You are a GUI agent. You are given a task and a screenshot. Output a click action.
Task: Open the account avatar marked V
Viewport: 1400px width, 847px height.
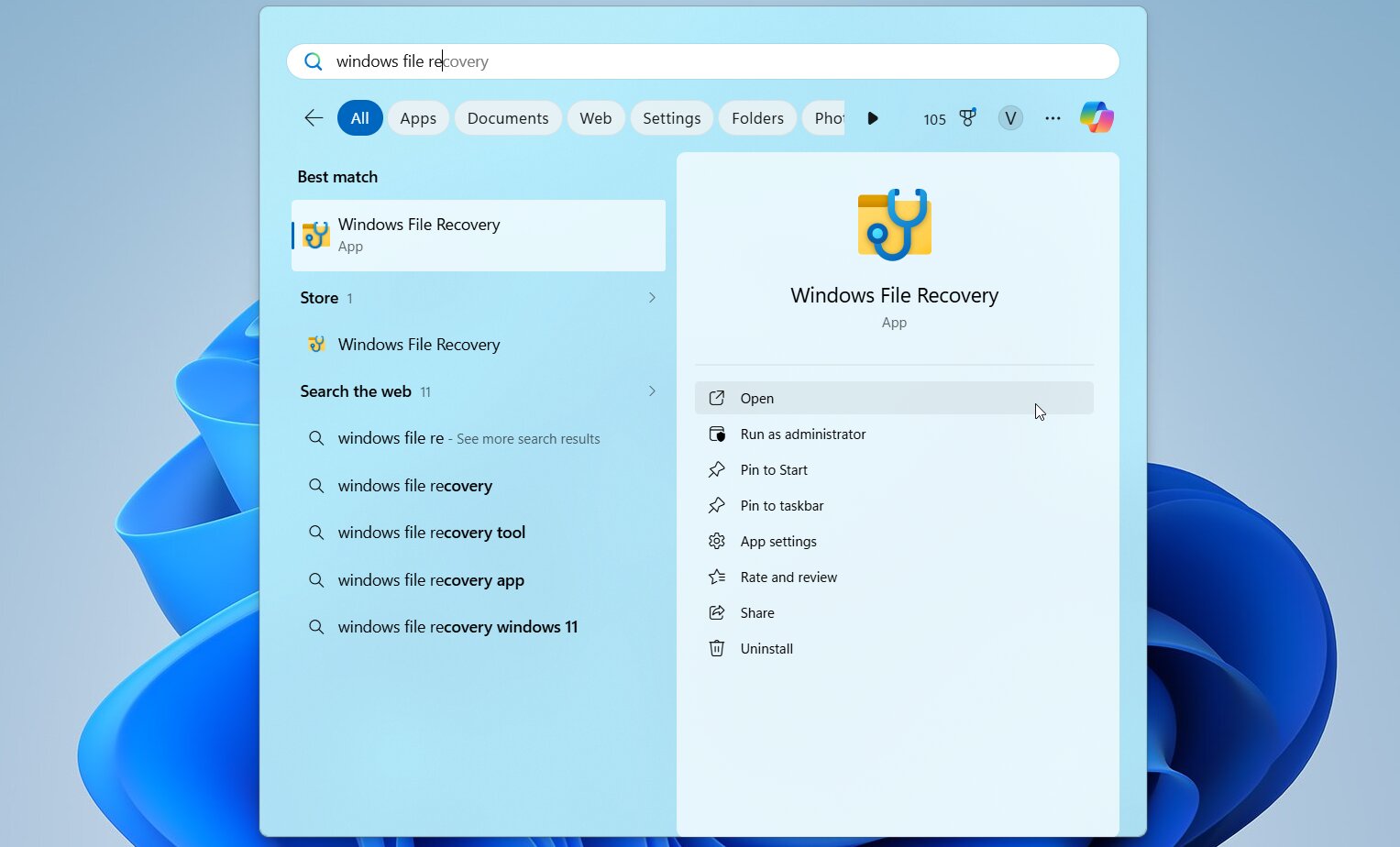click(1010, 118)
